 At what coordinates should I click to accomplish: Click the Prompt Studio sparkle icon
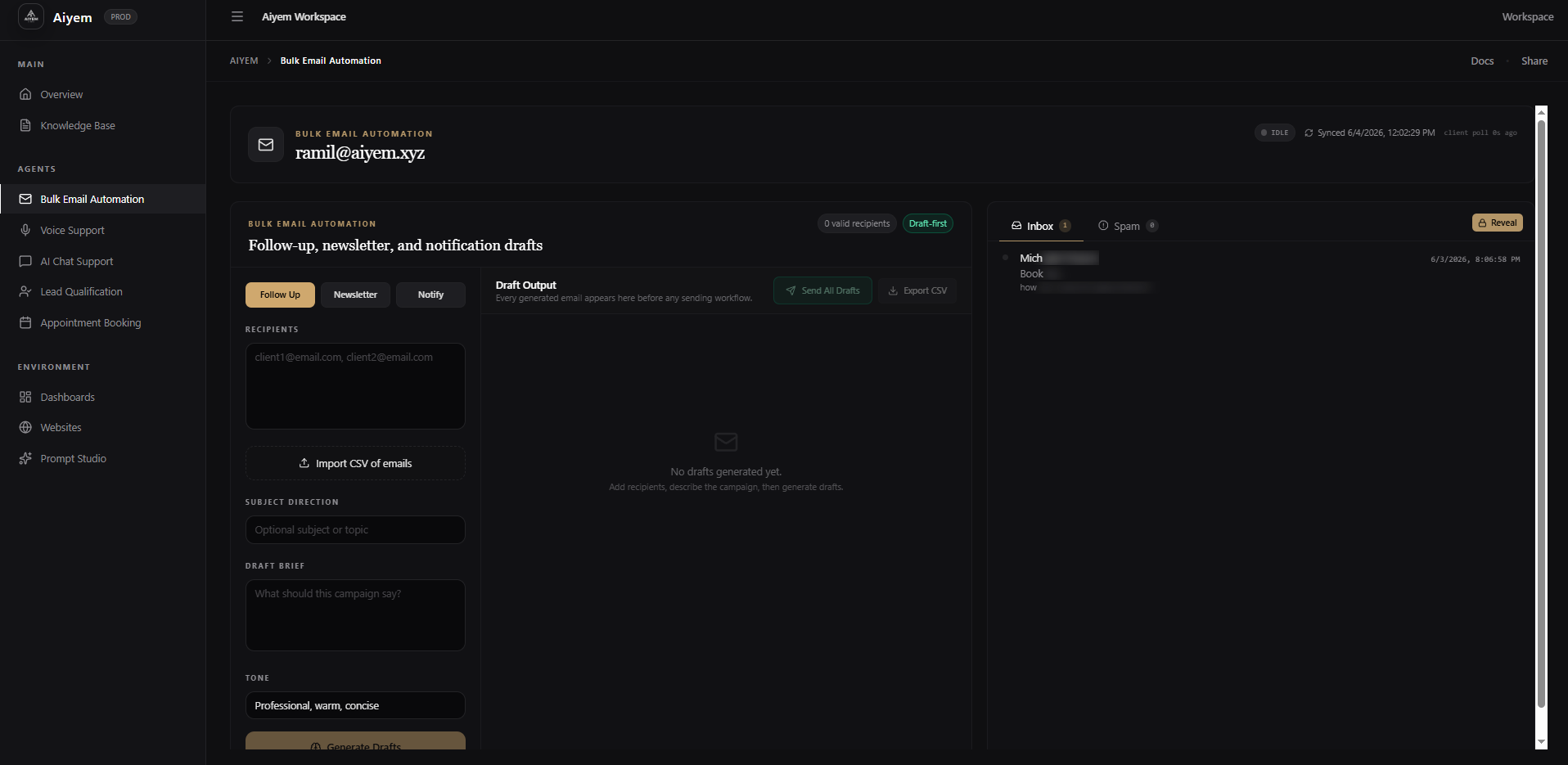click(x=25, y=458)
